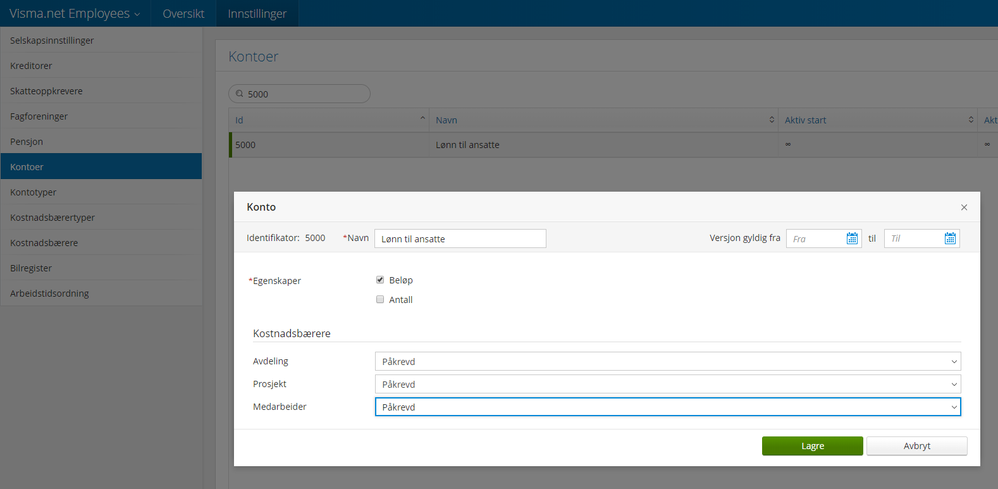Open Kostnadsbærere in sidebar

pyautogui.click(x=101, y=243)
